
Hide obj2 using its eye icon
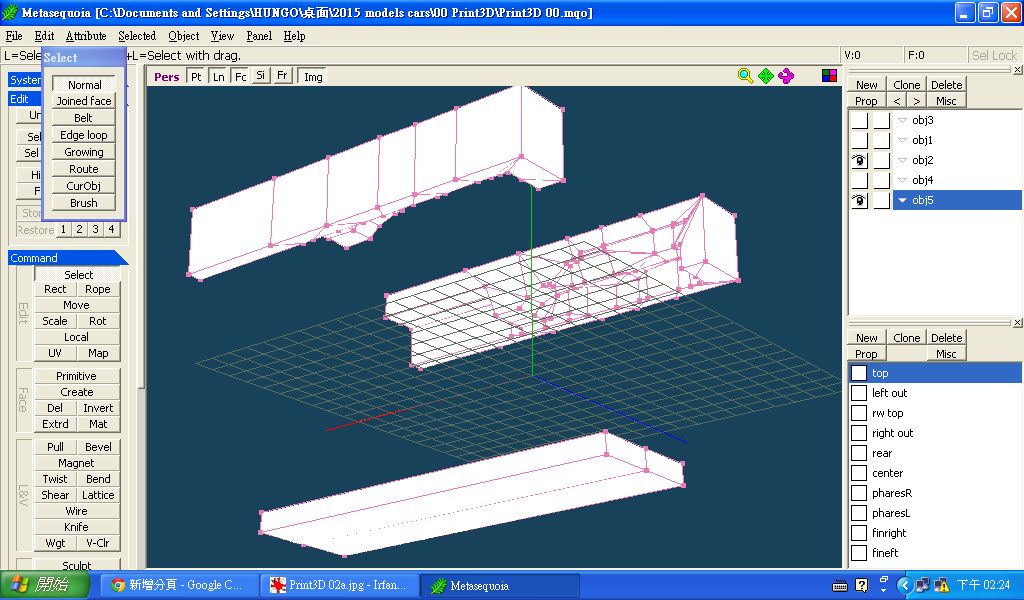click(859, 161)
